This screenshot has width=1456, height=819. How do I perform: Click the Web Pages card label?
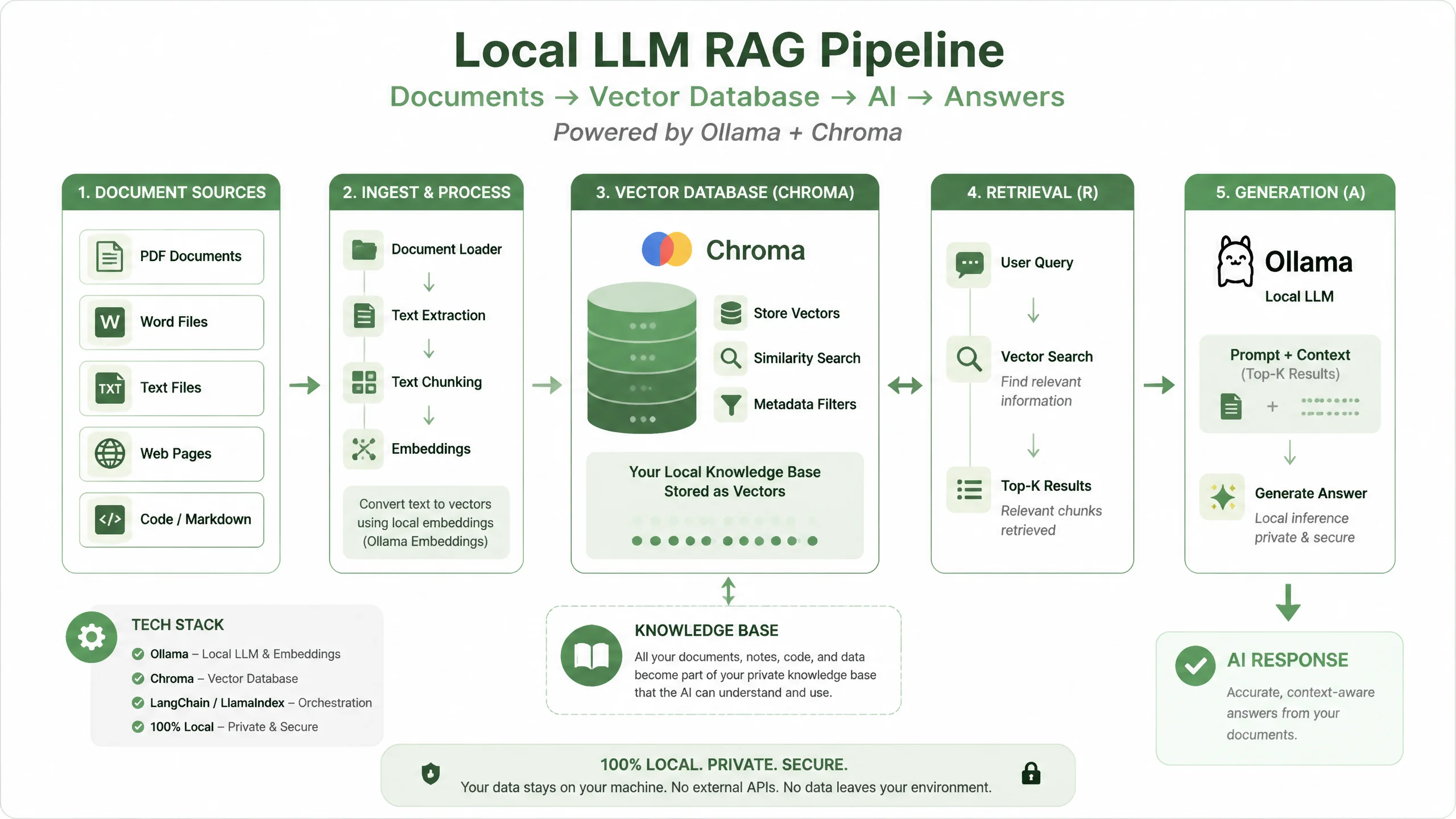coord(176,454)
